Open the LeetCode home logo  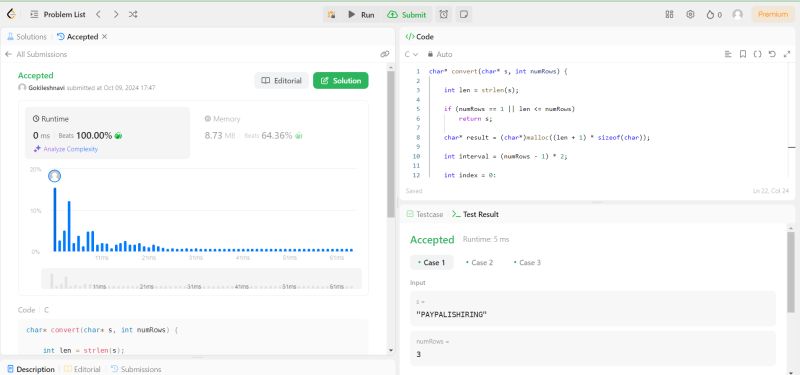[x=11, y=14]
